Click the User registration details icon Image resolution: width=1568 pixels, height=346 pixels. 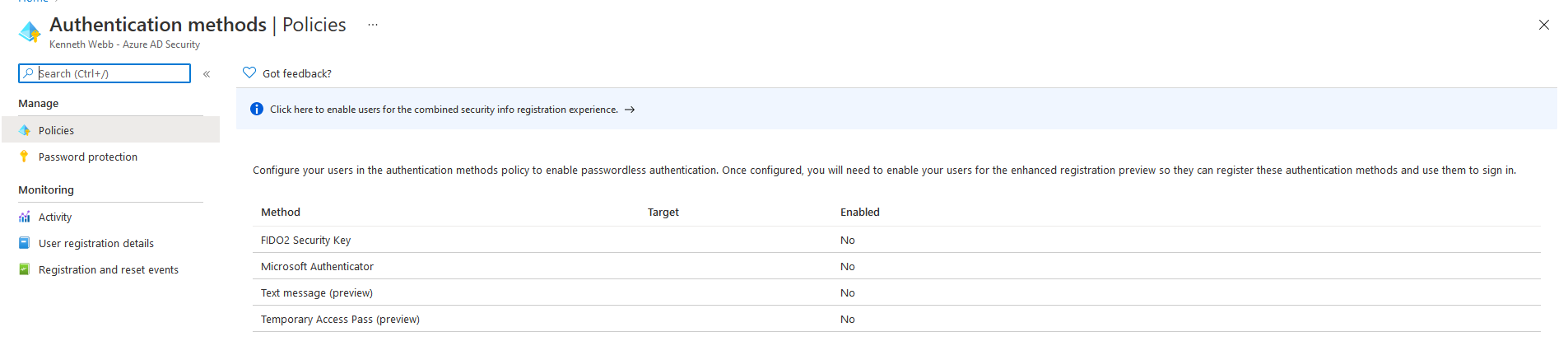24,243
